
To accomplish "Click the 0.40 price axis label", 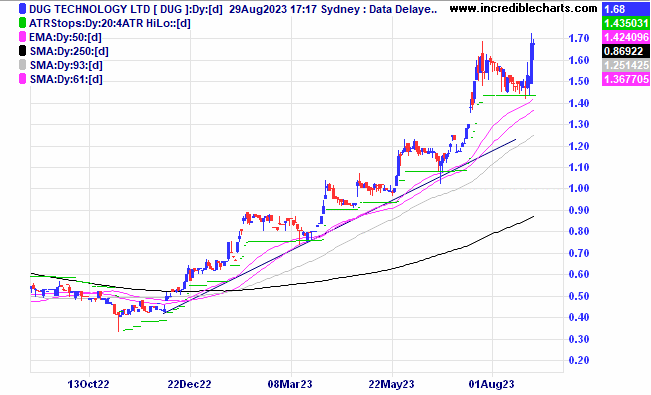I will coord(578,317).
